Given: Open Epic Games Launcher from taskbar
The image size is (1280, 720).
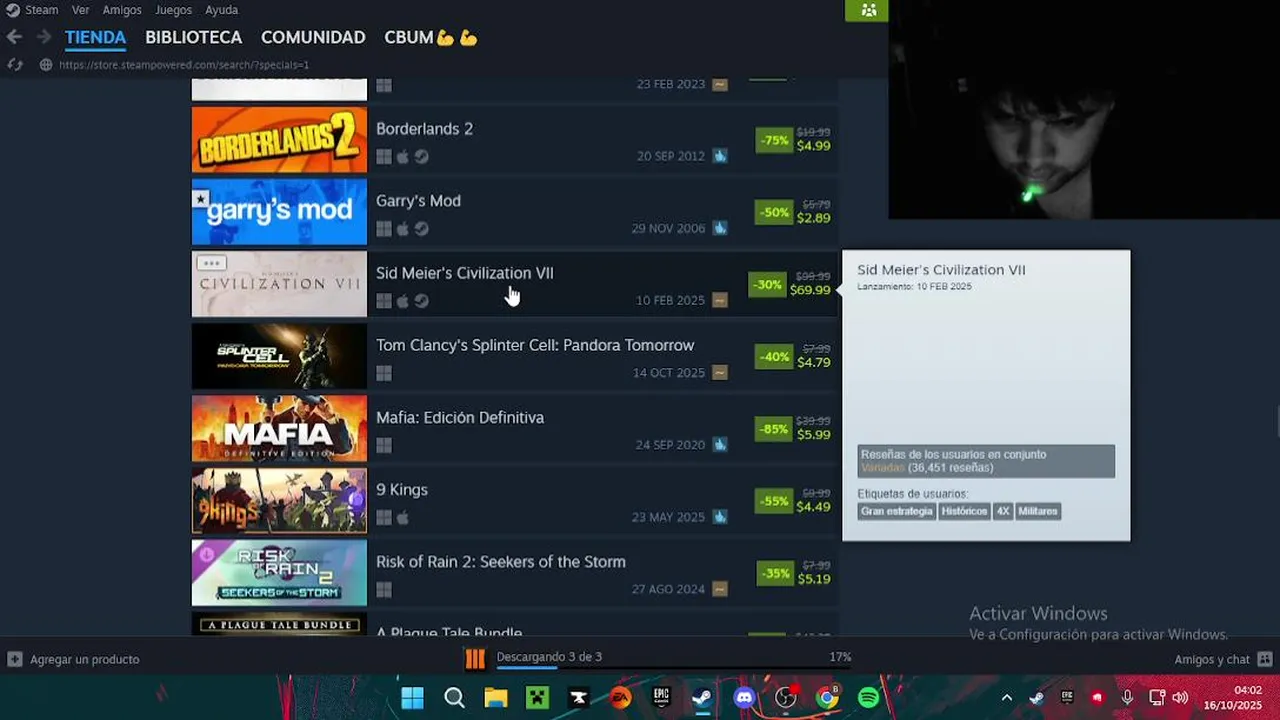Looking at the screenshot, I should [661, 697].
